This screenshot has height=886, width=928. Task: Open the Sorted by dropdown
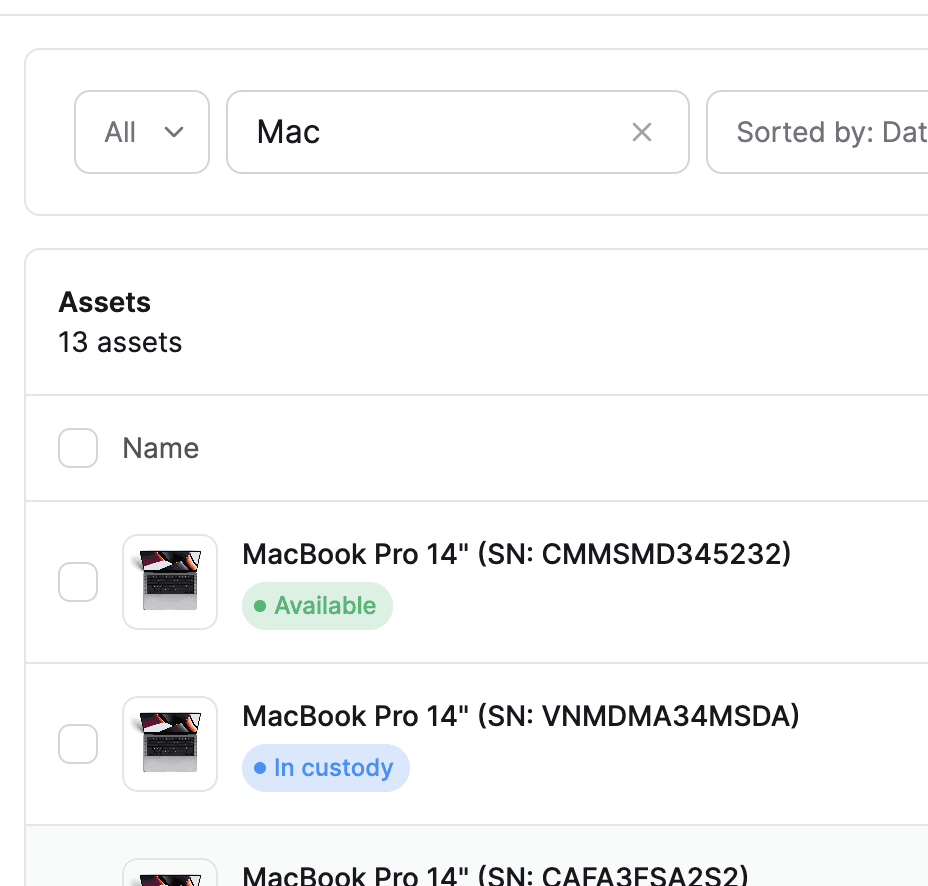tap(817, 132)
